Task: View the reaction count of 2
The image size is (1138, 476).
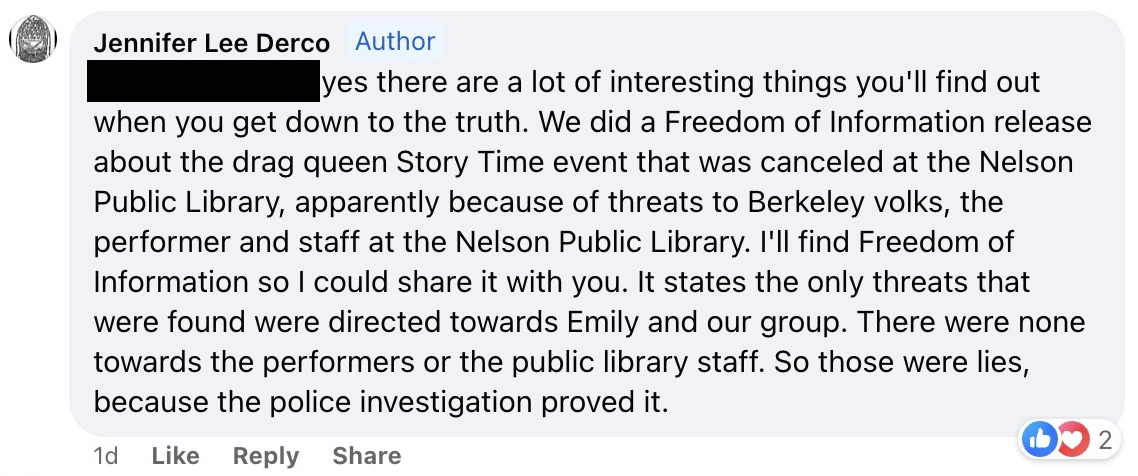Action: (x=1105, y=440)
